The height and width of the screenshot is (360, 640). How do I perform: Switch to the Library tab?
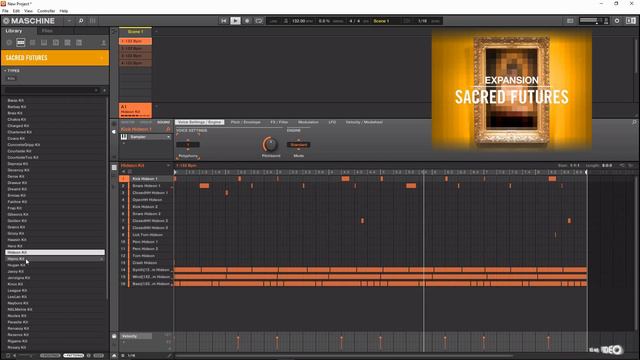14,31
